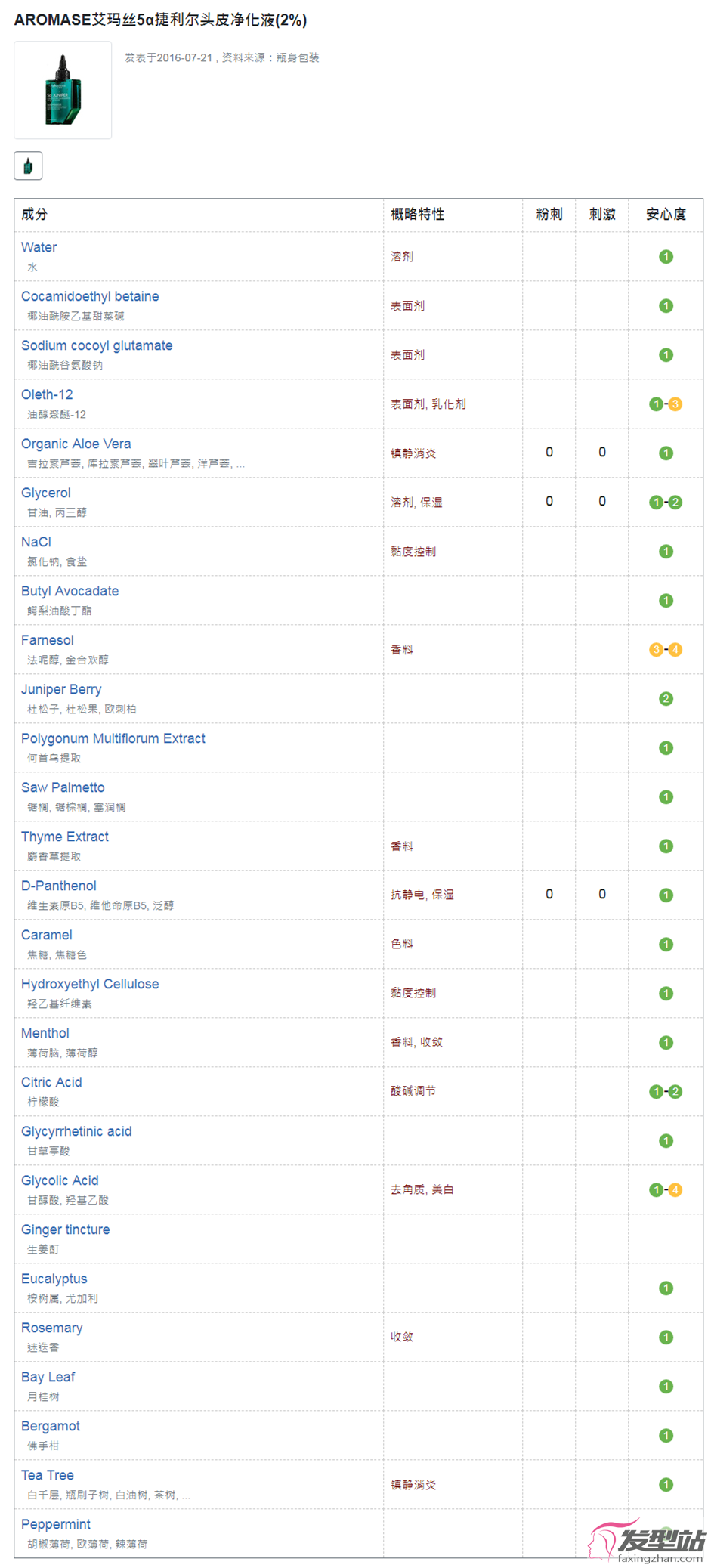Screen dimensions: 711x1568
Task: Select the small product bottle thumbnail
Action: (28, 166)
